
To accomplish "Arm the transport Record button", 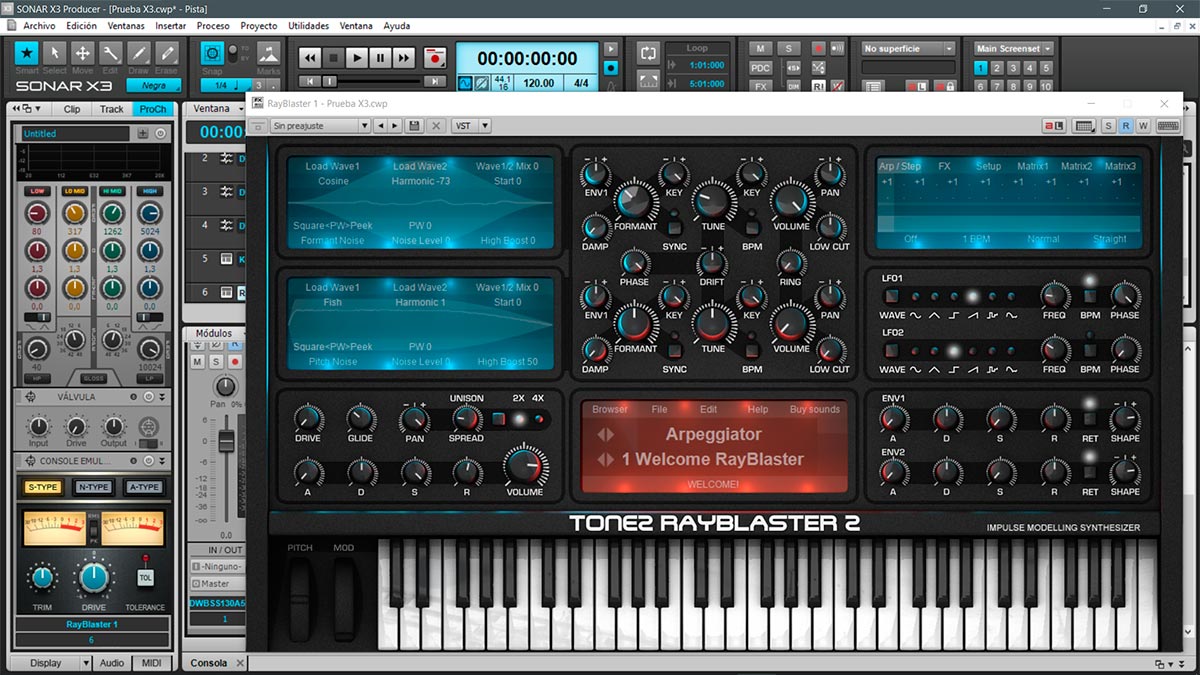I will [x=434, y=58].
